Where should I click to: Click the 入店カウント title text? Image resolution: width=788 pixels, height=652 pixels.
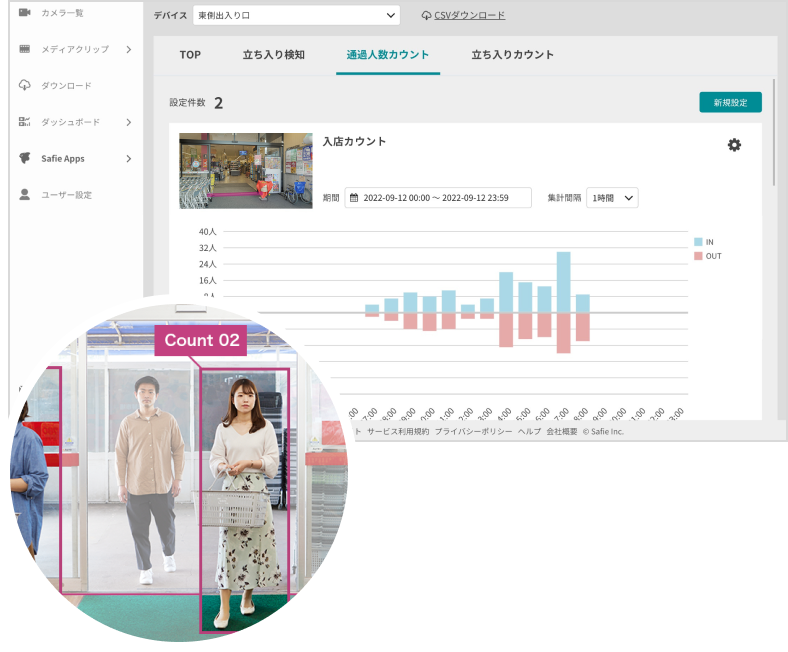pyautogui.click(x=354, y=142)
